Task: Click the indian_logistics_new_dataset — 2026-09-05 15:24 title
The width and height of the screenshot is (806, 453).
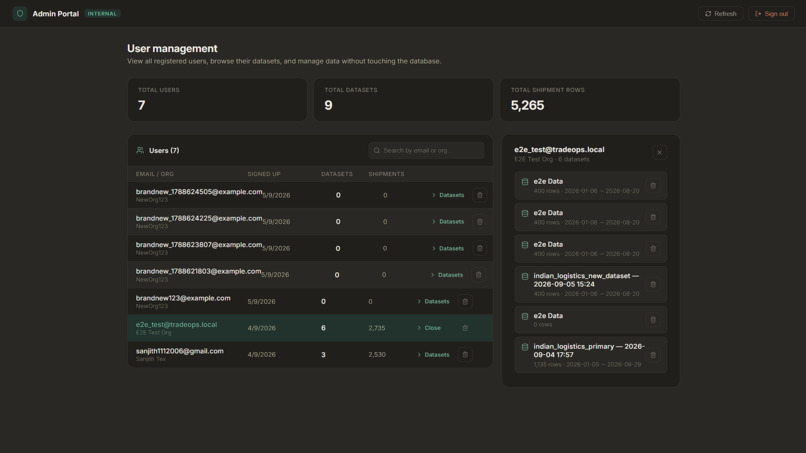Action: [586, 280]
